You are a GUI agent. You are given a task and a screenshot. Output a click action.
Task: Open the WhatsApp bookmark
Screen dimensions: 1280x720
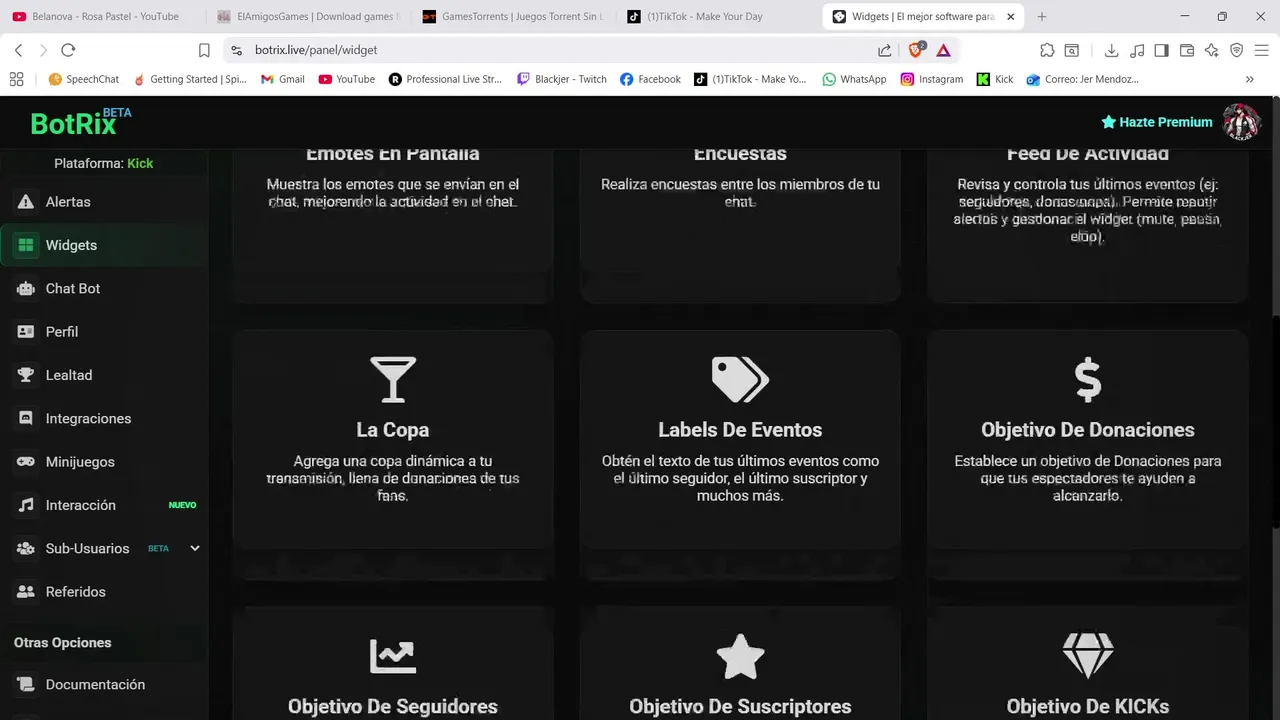coord(854,79)
